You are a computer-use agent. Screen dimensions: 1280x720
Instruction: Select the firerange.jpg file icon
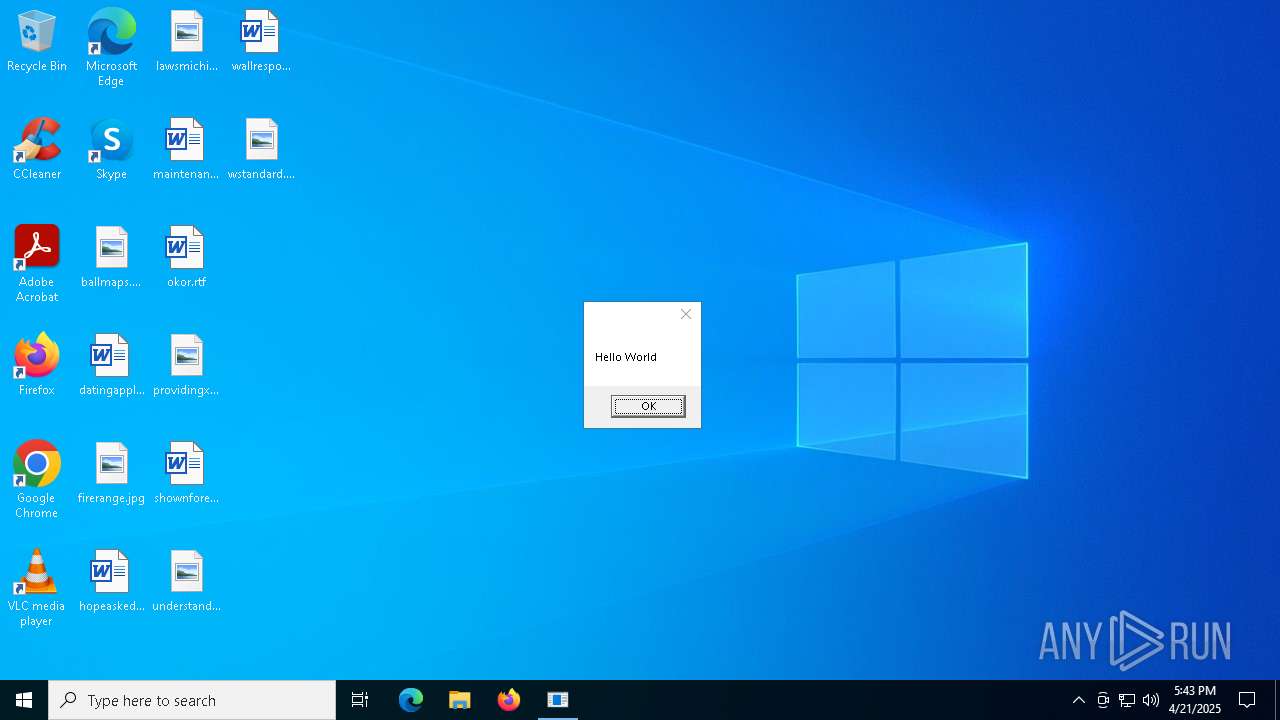[111, 474]
